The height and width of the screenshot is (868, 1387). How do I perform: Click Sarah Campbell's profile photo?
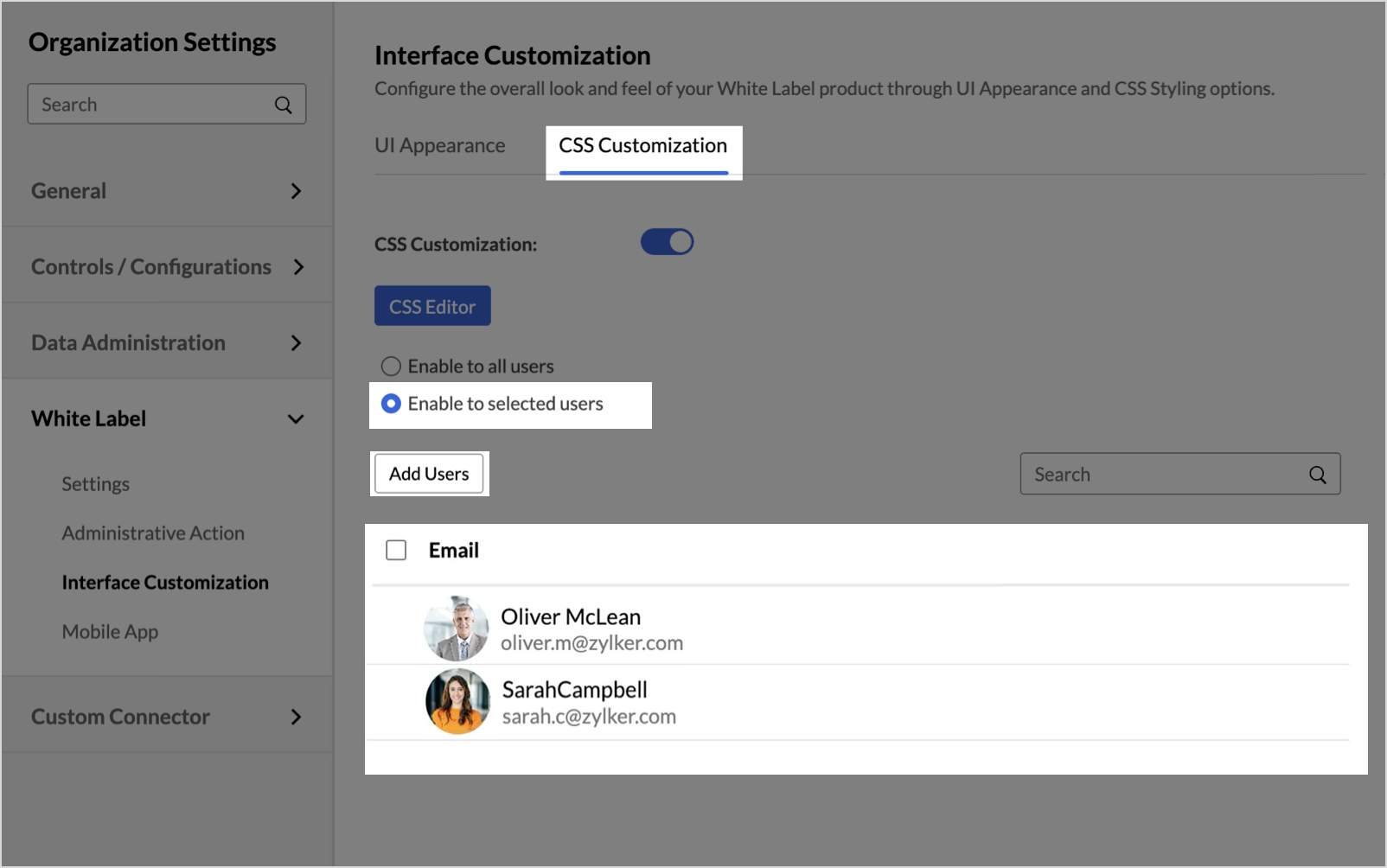click(457, 701)
